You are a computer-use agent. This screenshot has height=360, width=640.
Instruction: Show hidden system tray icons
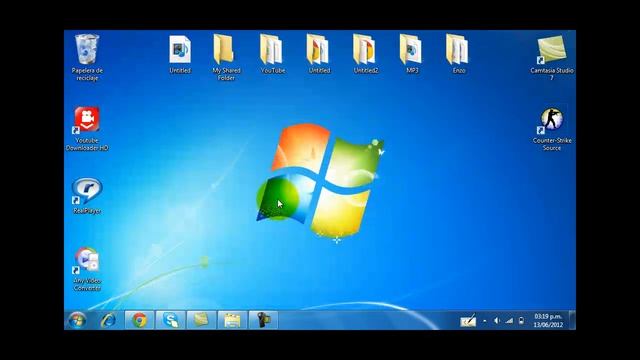(x=485, y=321)
